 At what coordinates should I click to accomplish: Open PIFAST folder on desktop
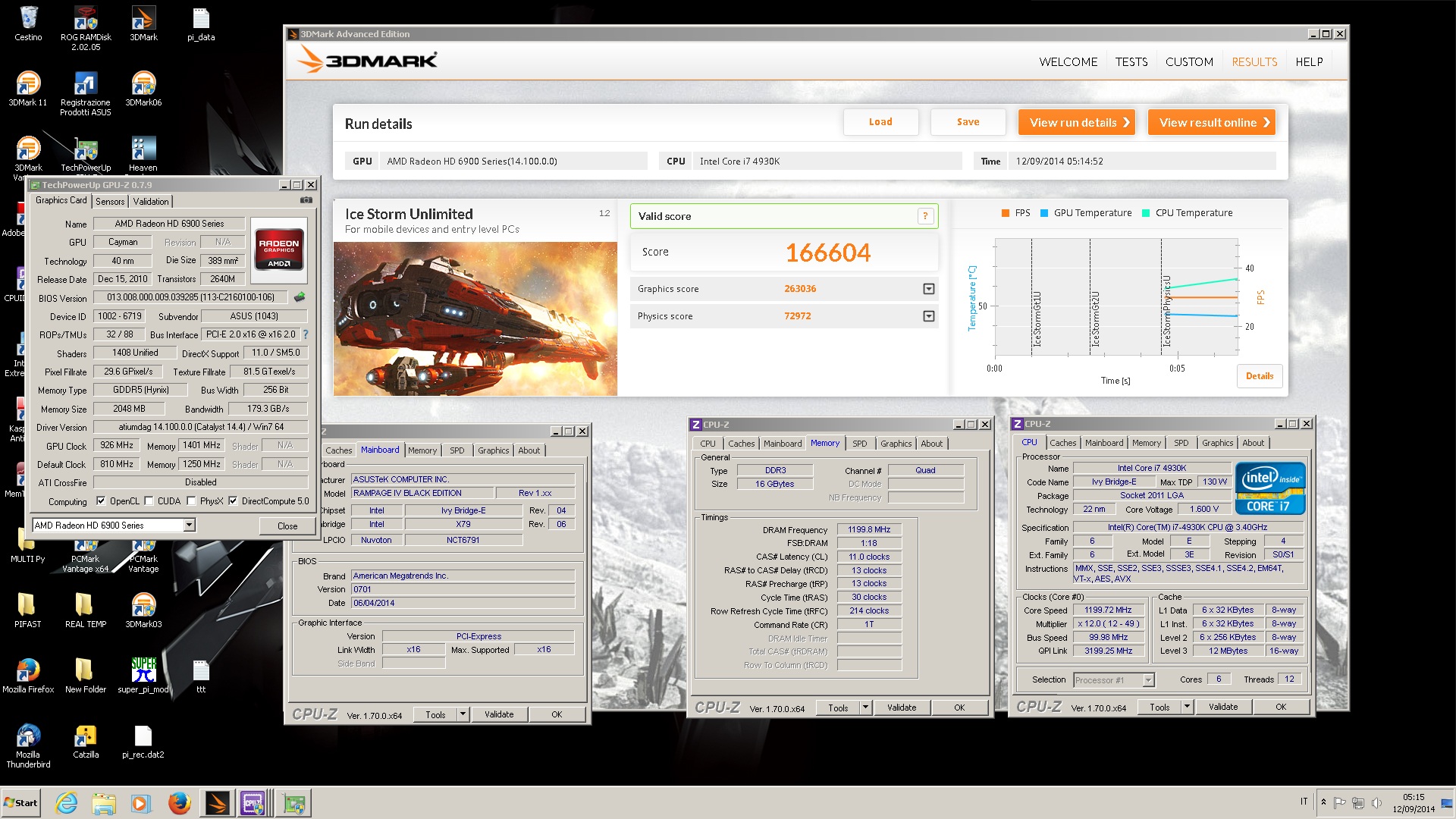(28, 610)
